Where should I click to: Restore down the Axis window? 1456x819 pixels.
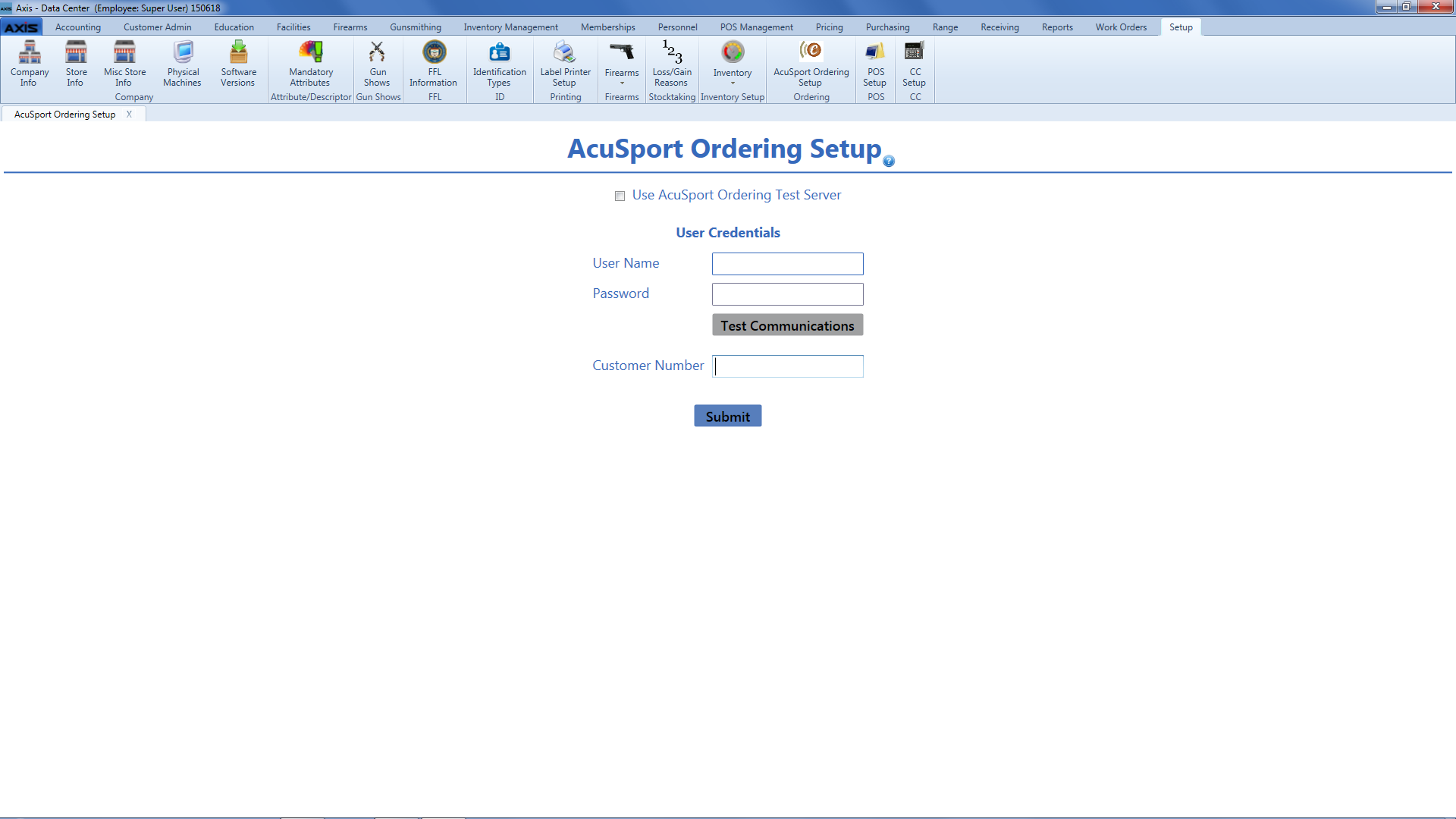[x=1406, y=7]
